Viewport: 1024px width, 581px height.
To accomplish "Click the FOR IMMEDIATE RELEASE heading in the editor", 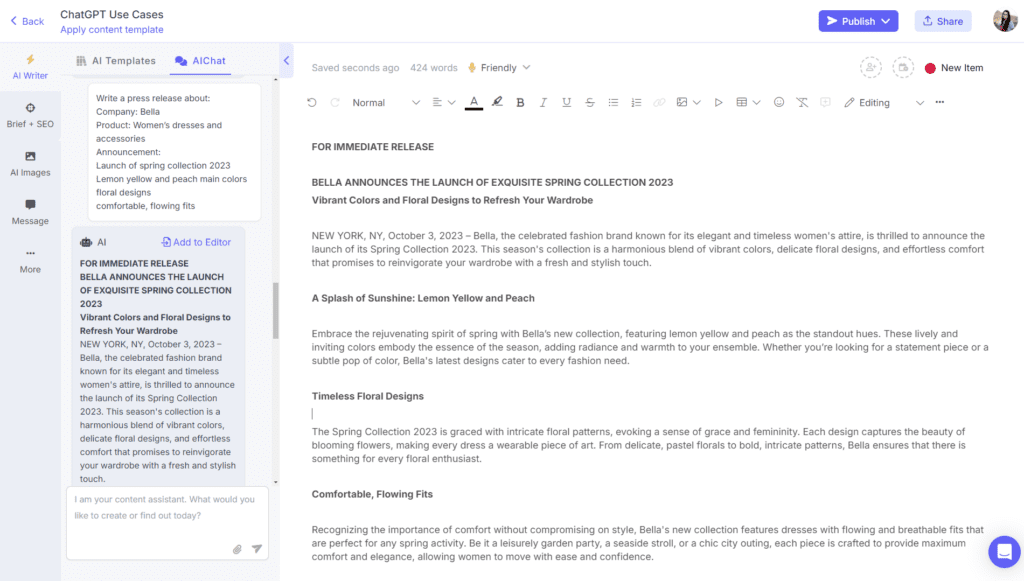I will pos(372,147).
